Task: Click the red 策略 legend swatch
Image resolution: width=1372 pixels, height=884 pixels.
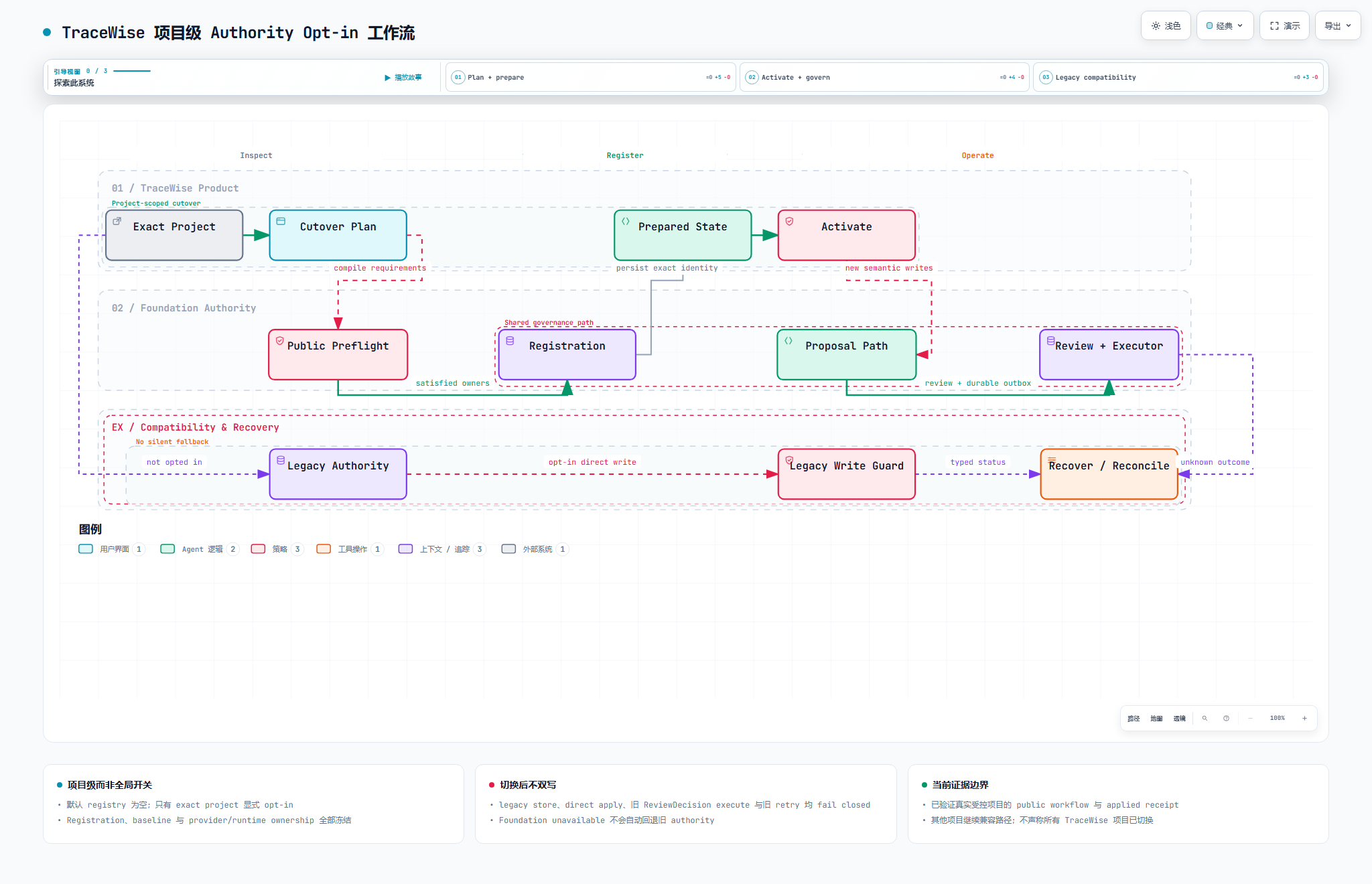Action: tap(258, 549)
